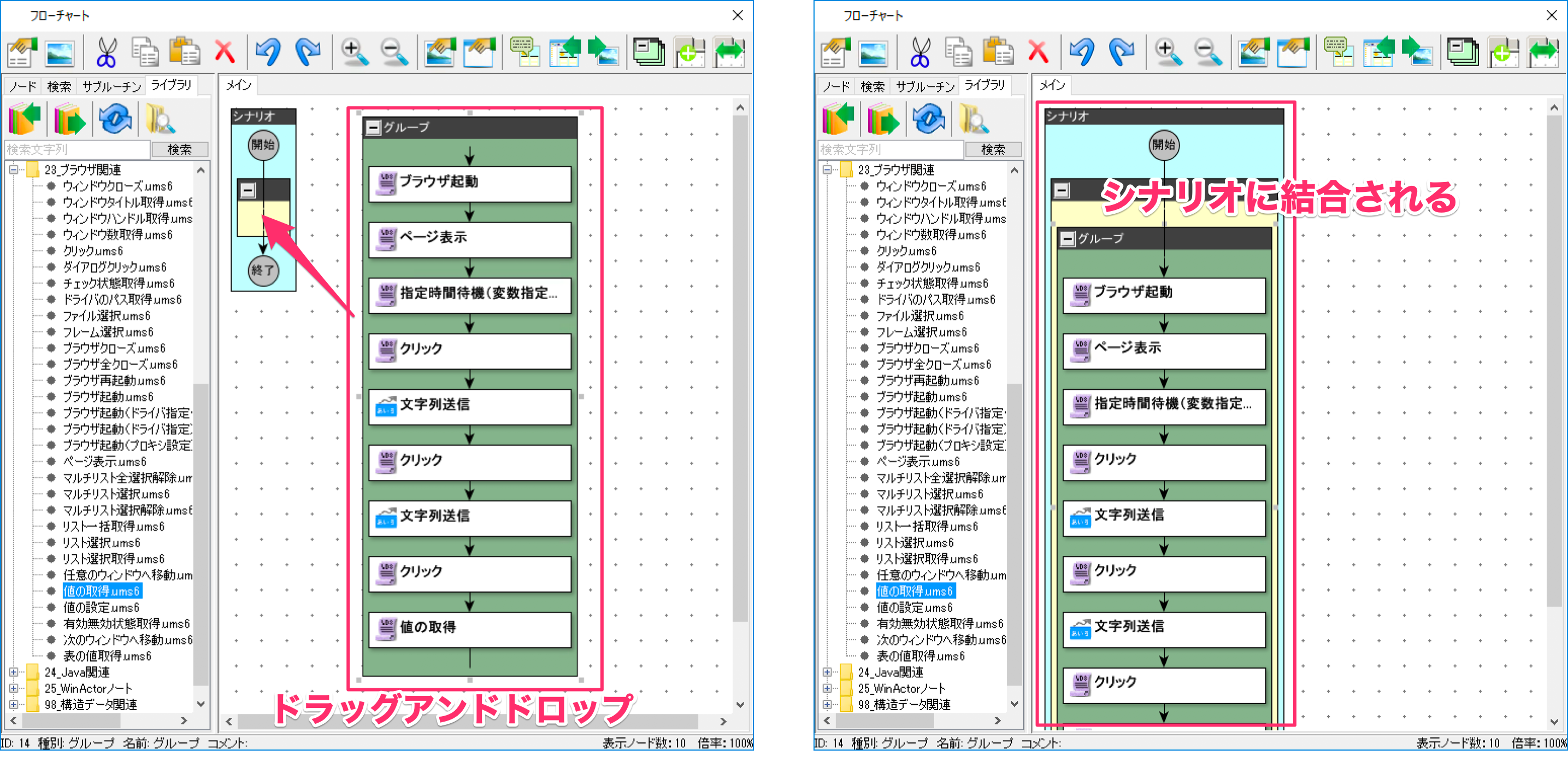Click the scissors cut icon in left window toolbar

[x=107, y=52]
